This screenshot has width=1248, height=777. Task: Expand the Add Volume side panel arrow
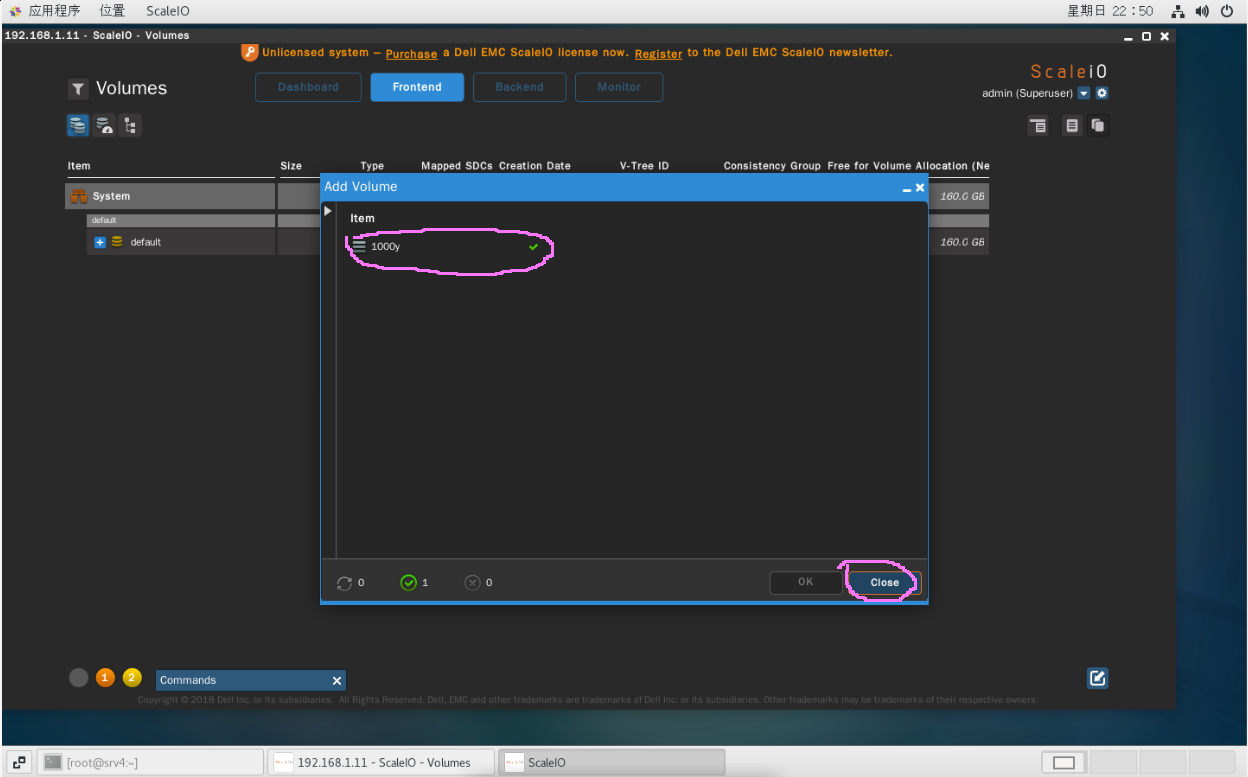coord(327,211)
